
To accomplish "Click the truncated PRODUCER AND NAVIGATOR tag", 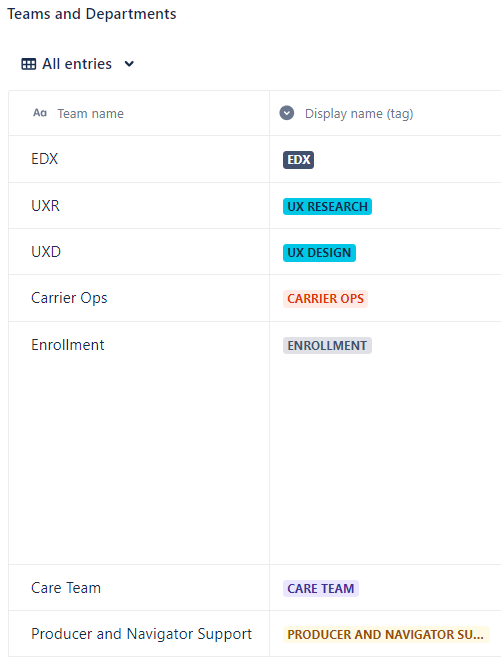I will click(386, 635).
